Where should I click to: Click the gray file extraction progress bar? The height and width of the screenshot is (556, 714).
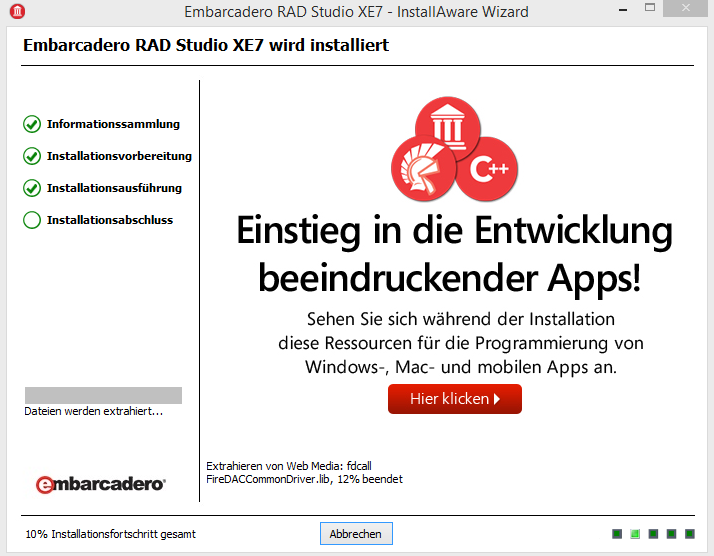click(x=103, y=395)
